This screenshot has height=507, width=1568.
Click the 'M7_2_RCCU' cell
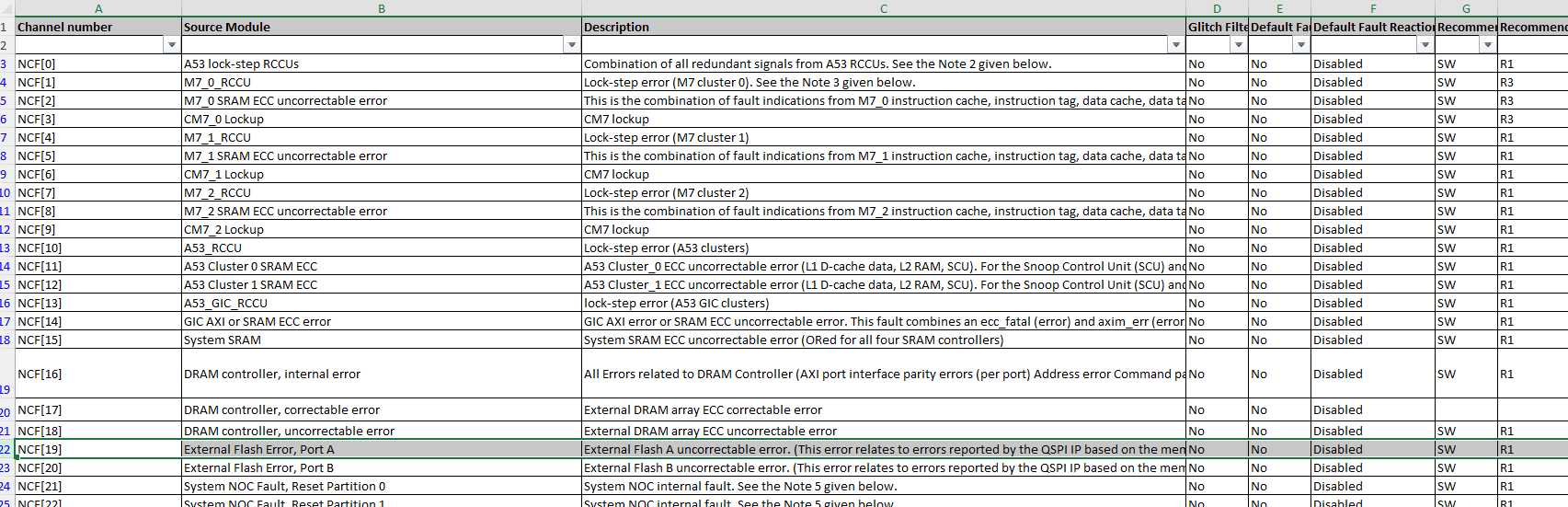coord(382,192)
